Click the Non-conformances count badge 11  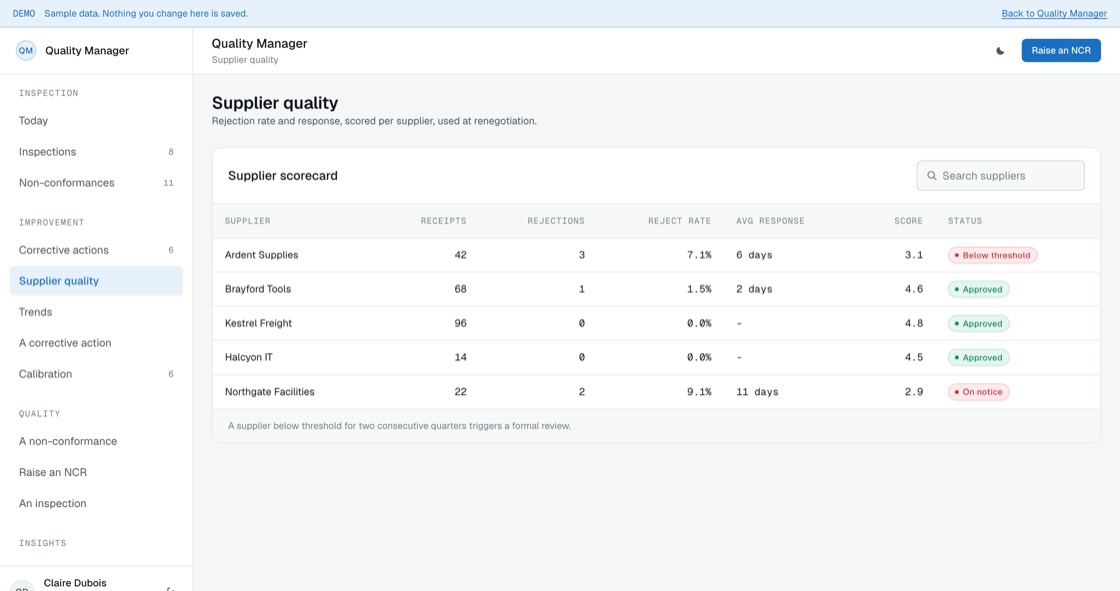168,183
